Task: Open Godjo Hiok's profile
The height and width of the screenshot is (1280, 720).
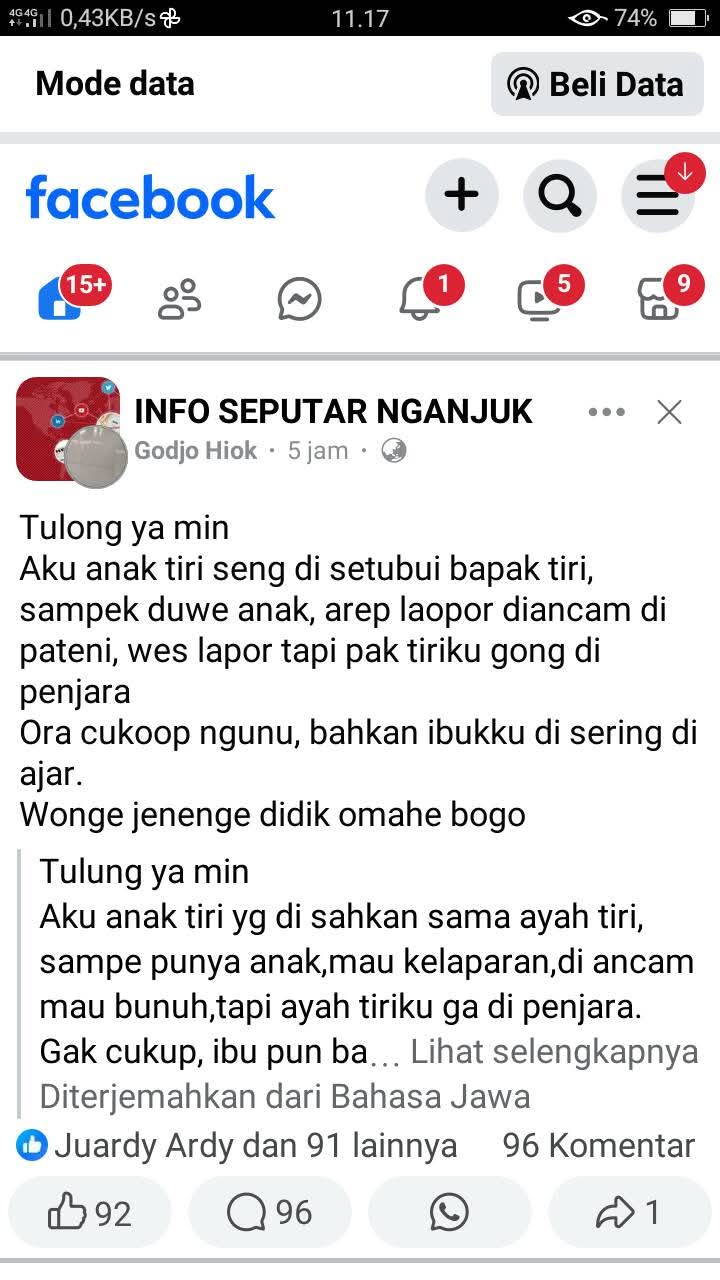Action: tap(196, 451)
